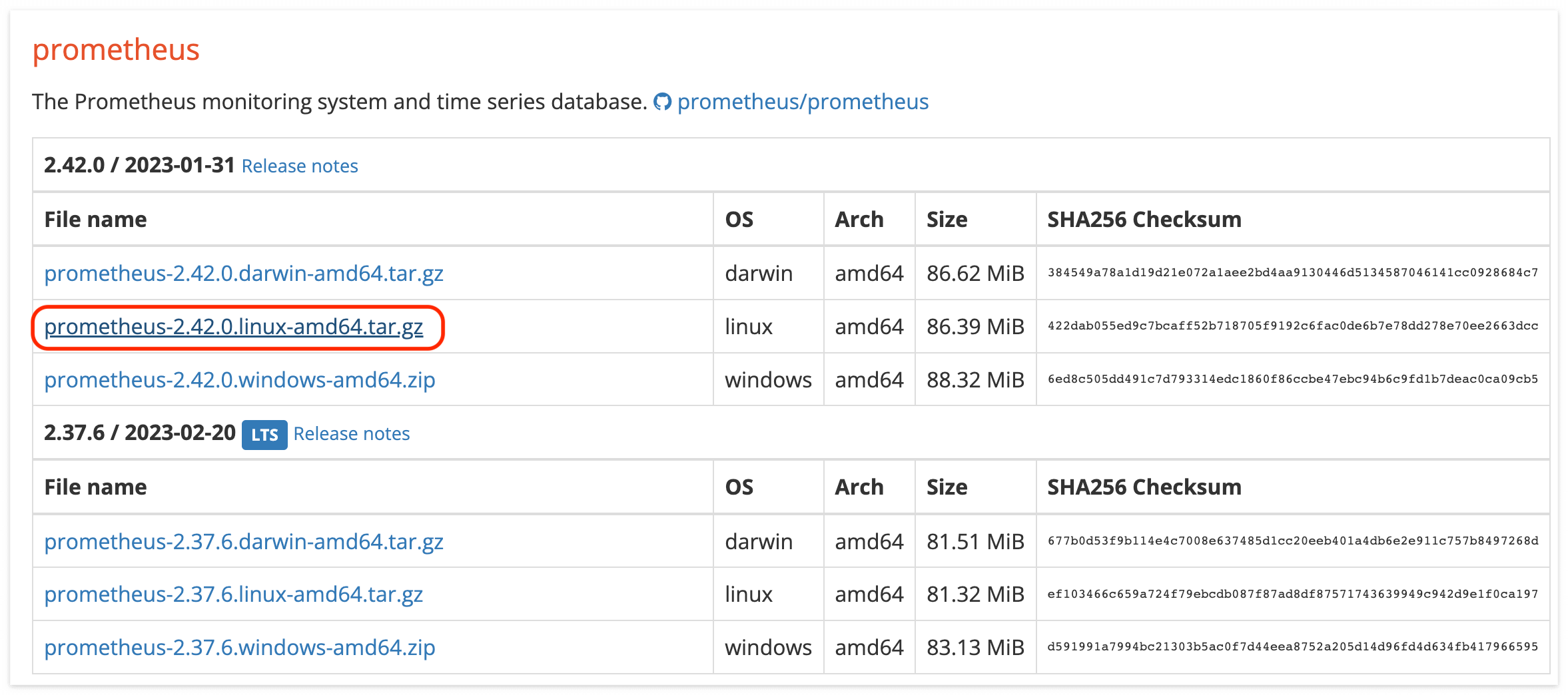Download prometheus-2.42.0.windows-amd64.zip
Screen dimensions: 1568x695
tap(240, 379)
